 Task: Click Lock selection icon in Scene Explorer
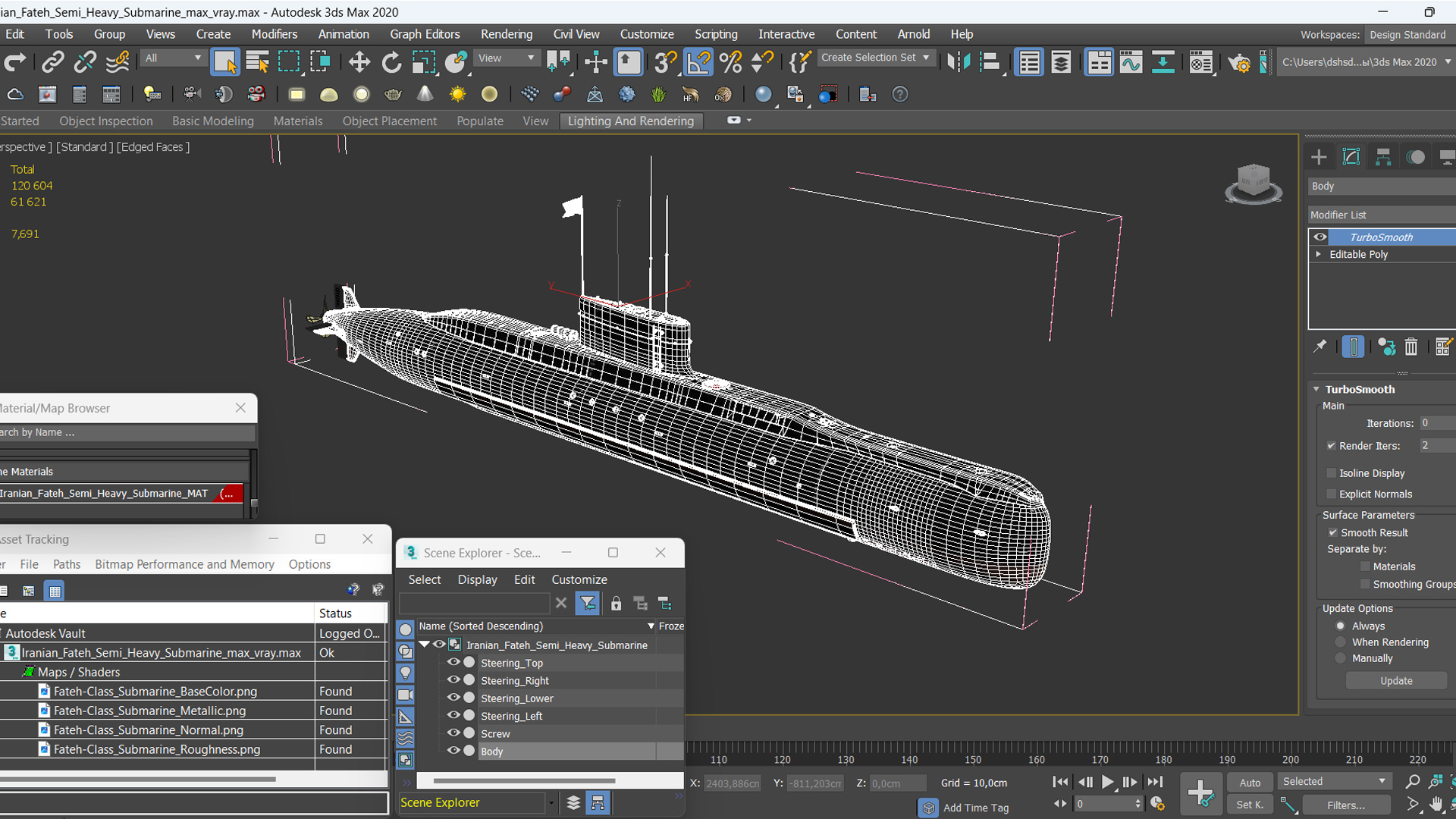[616, 604]
